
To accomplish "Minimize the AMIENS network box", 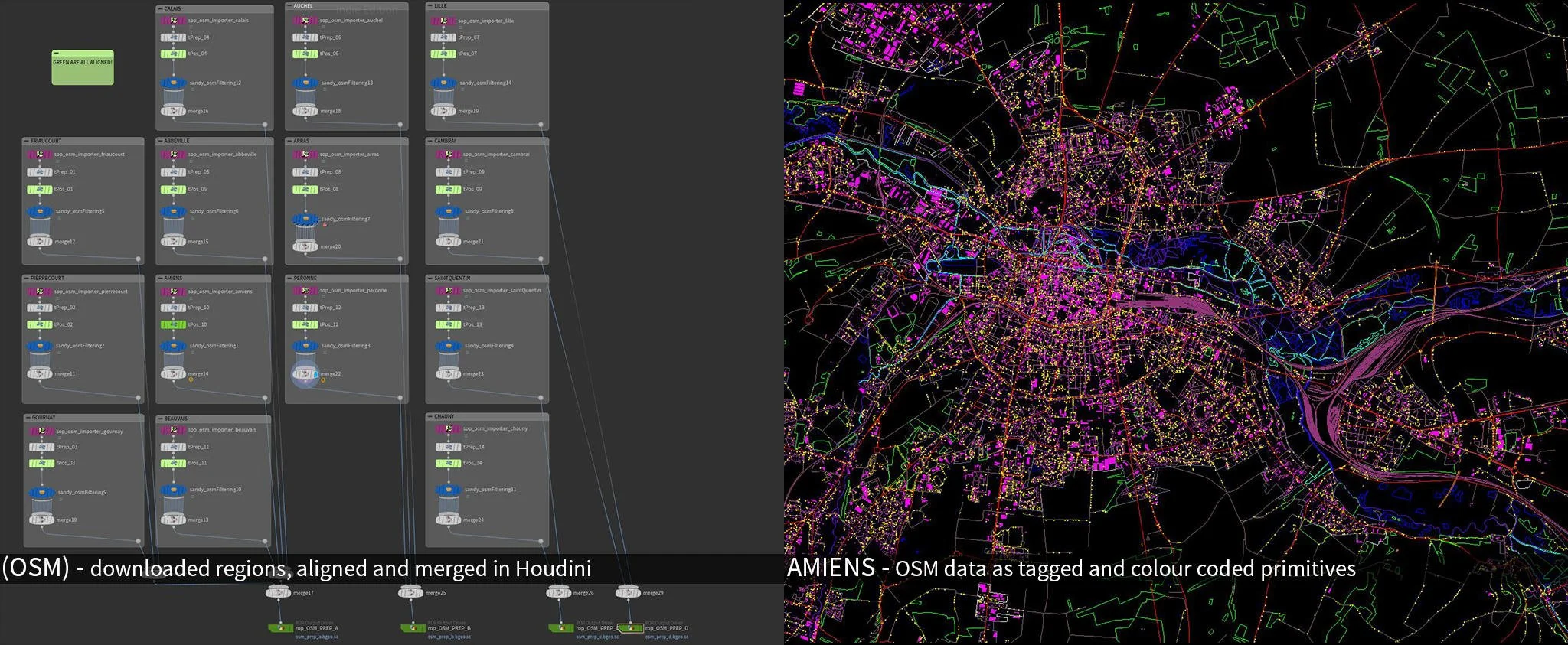I will coord(160,278).
